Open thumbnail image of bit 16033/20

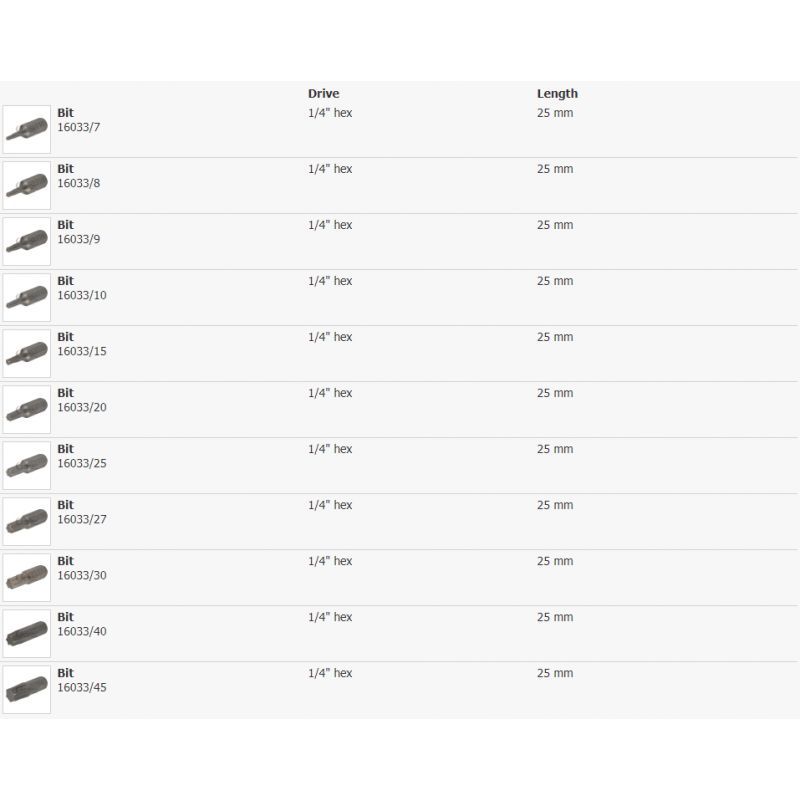pyautogui.click(x=26, y=410)
